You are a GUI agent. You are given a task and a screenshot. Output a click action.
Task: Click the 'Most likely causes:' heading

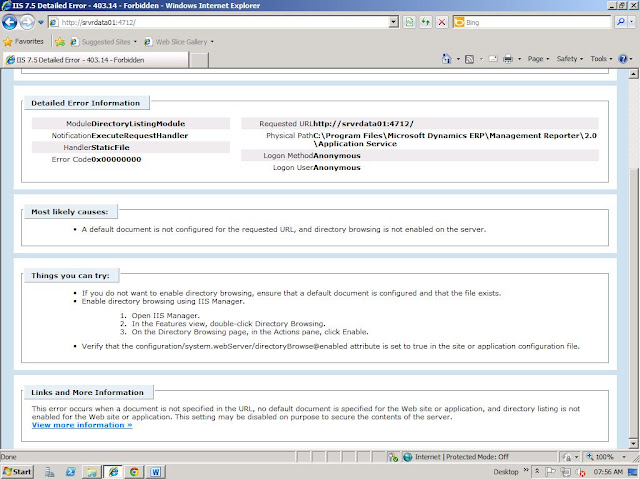70,212
